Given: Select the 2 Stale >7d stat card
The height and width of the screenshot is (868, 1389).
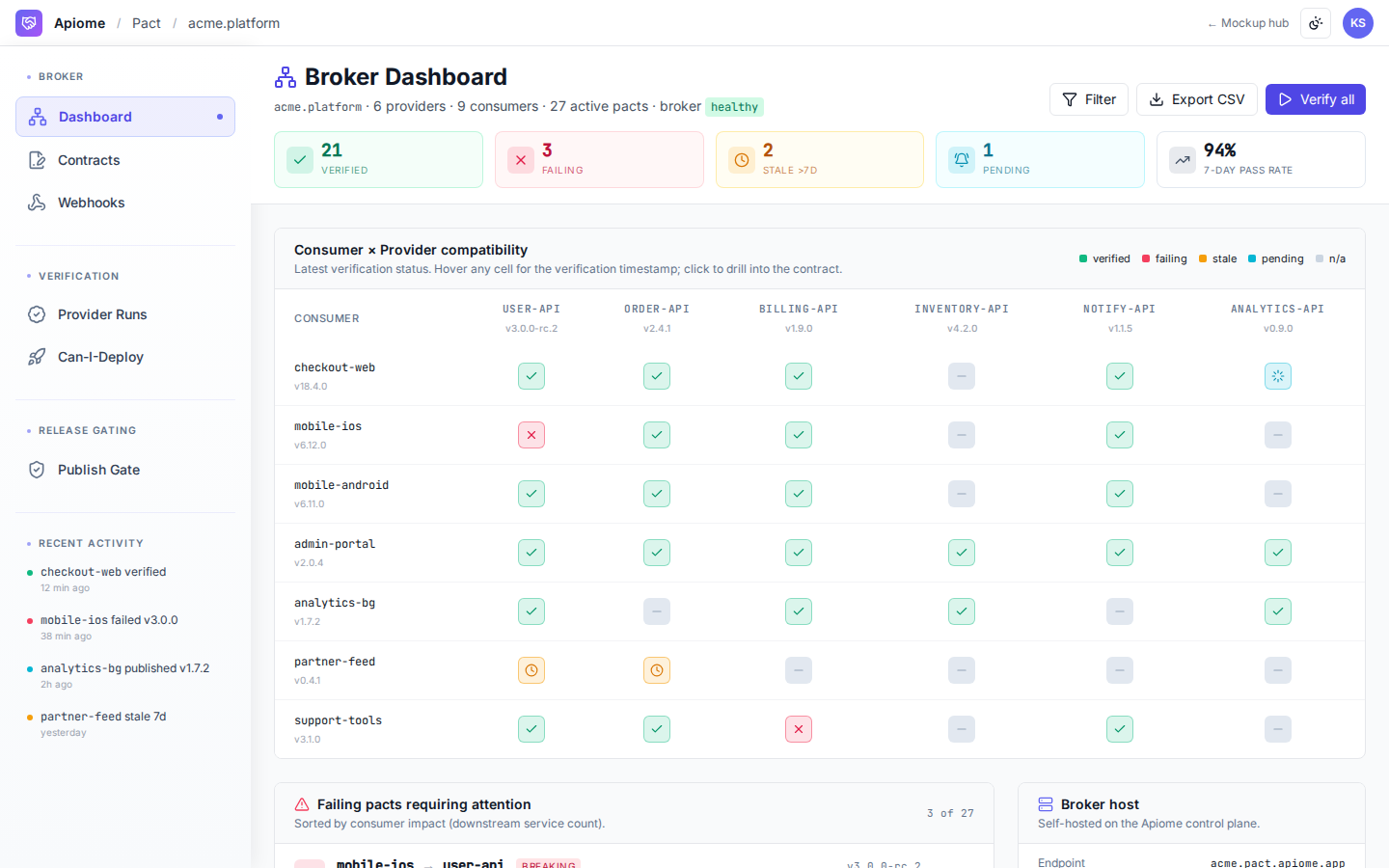Looking at the screenshot, I should pos(820,159).
